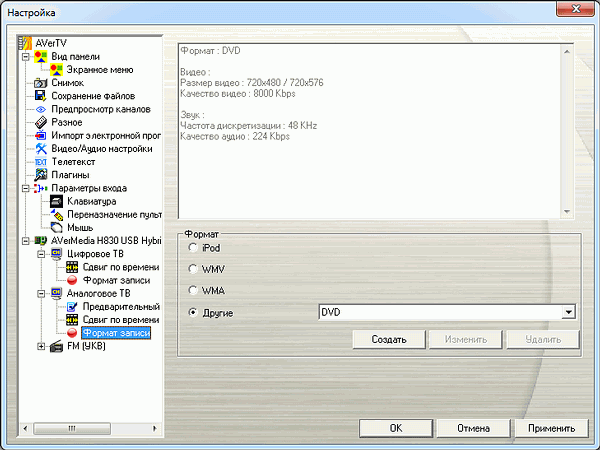Open the Сохранение файлов settings page
The height and width of the screenshot is (450, 600).
(93, 96)
